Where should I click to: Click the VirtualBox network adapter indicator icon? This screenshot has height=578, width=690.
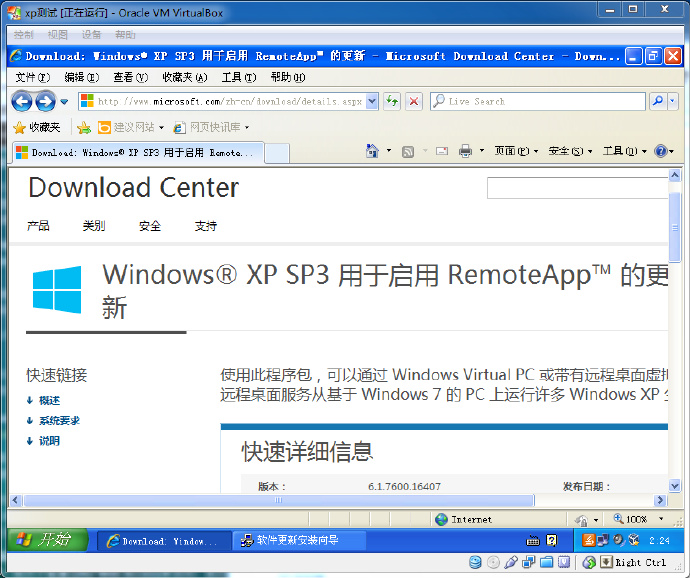pos(529,562)
